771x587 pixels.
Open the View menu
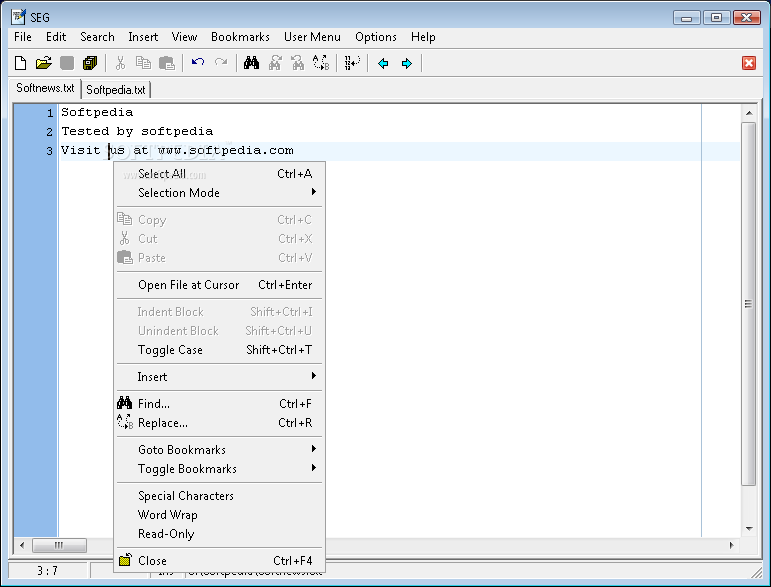[184, 37]
